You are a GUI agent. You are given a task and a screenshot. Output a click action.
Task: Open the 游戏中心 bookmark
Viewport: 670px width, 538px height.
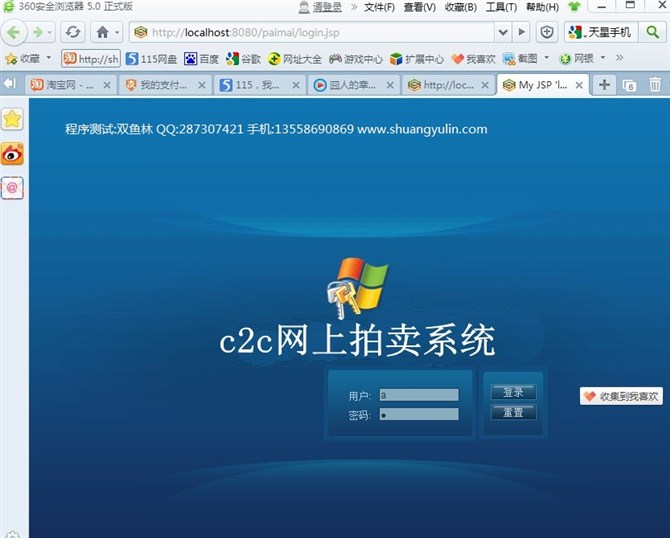(356, 59)
